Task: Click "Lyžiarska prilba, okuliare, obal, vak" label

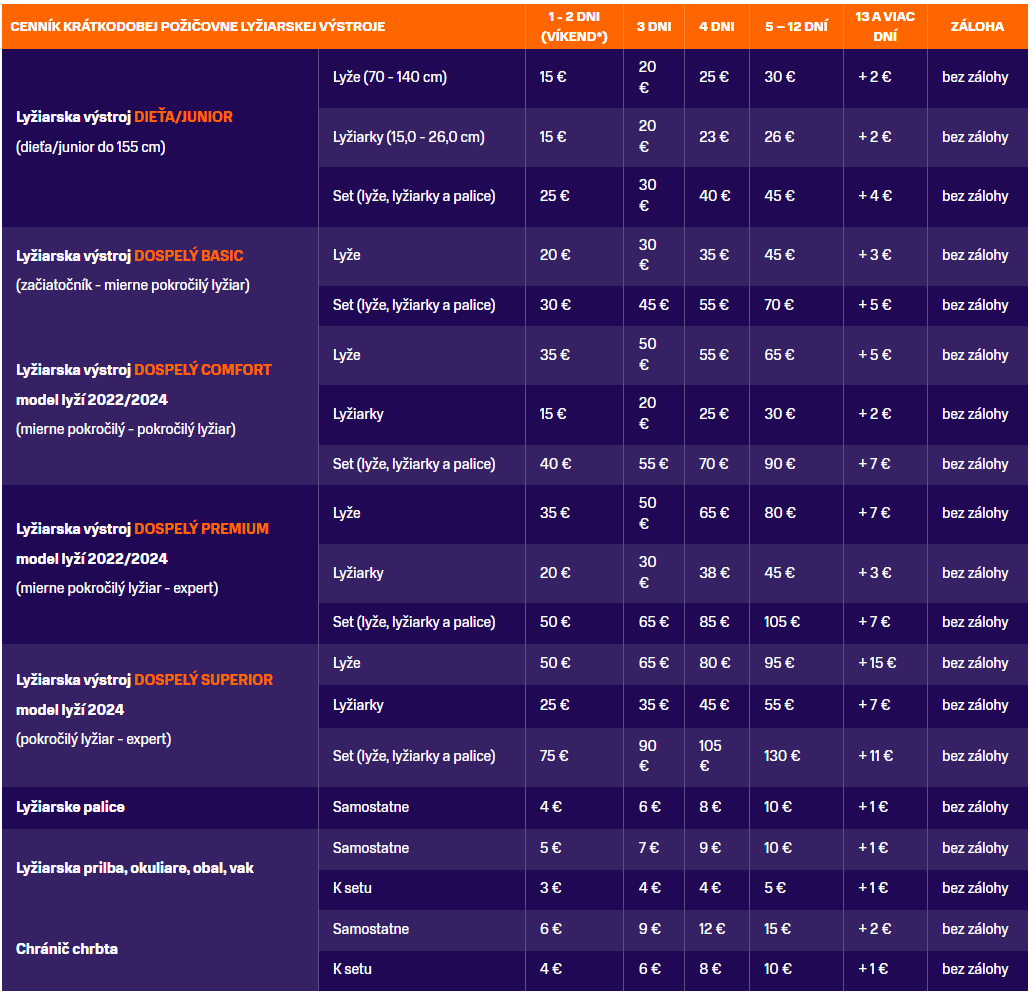Action: point(134,868)
